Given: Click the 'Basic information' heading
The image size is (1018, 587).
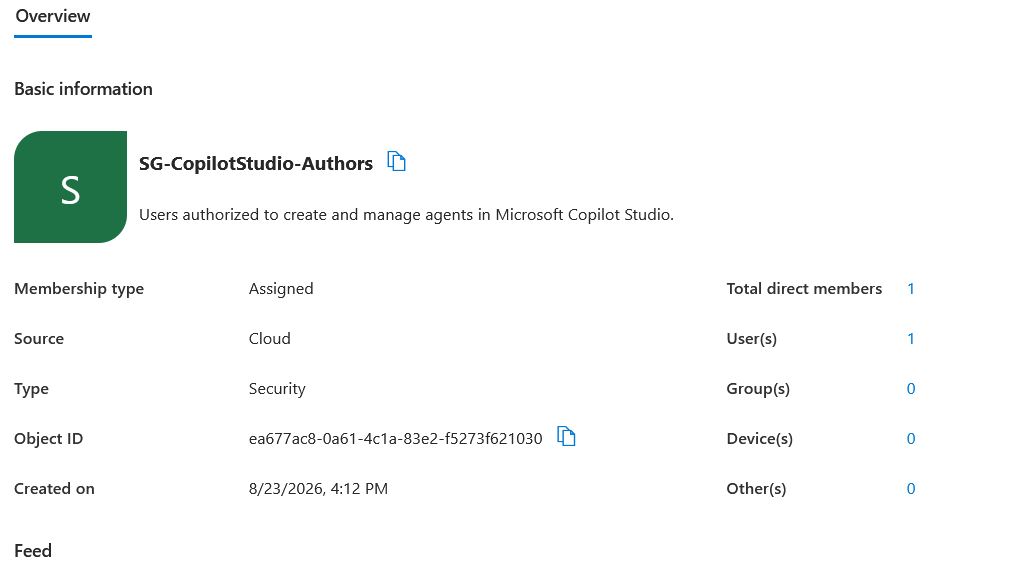Looking at the screenshot, I should coord(83,89).
